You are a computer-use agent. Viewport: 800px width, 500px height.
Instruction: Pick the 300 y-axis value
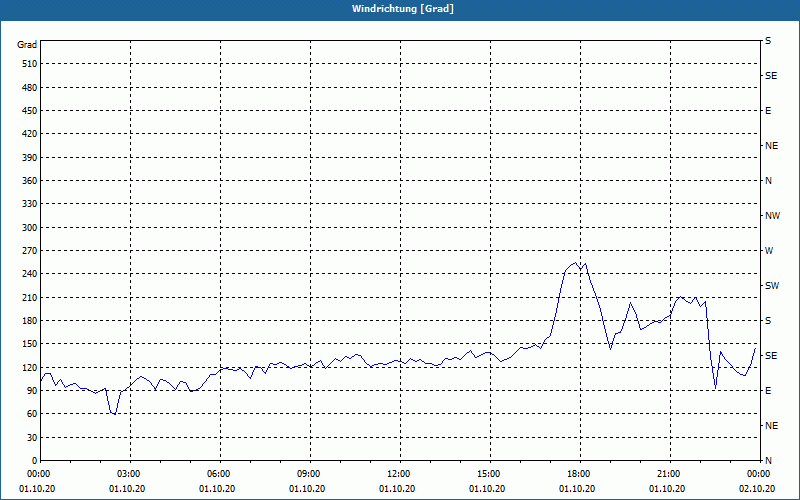[x=30, y=227]
